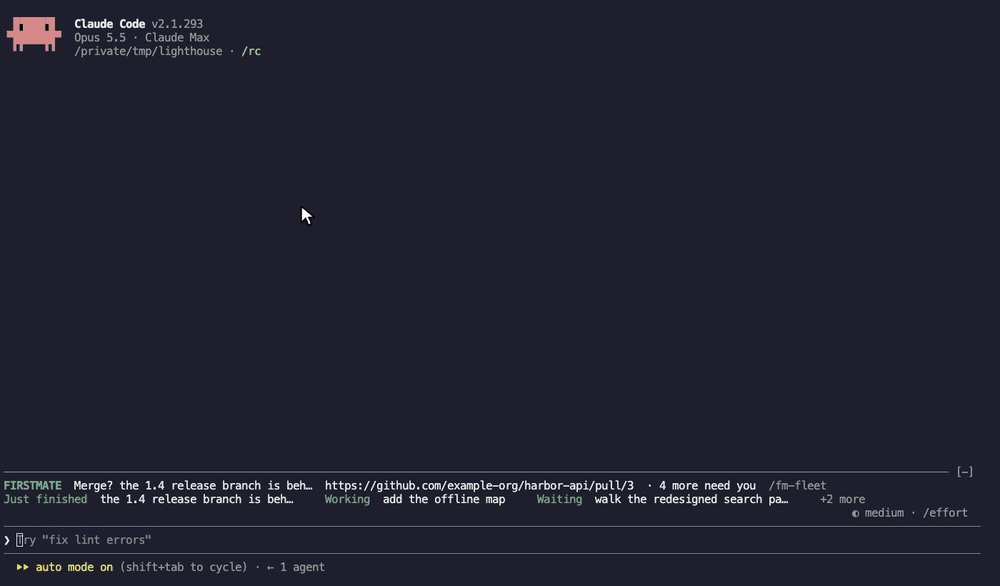Screen dimensions: 1000x586
Task: Click the prompt chevron symbol
Action: 7,540
